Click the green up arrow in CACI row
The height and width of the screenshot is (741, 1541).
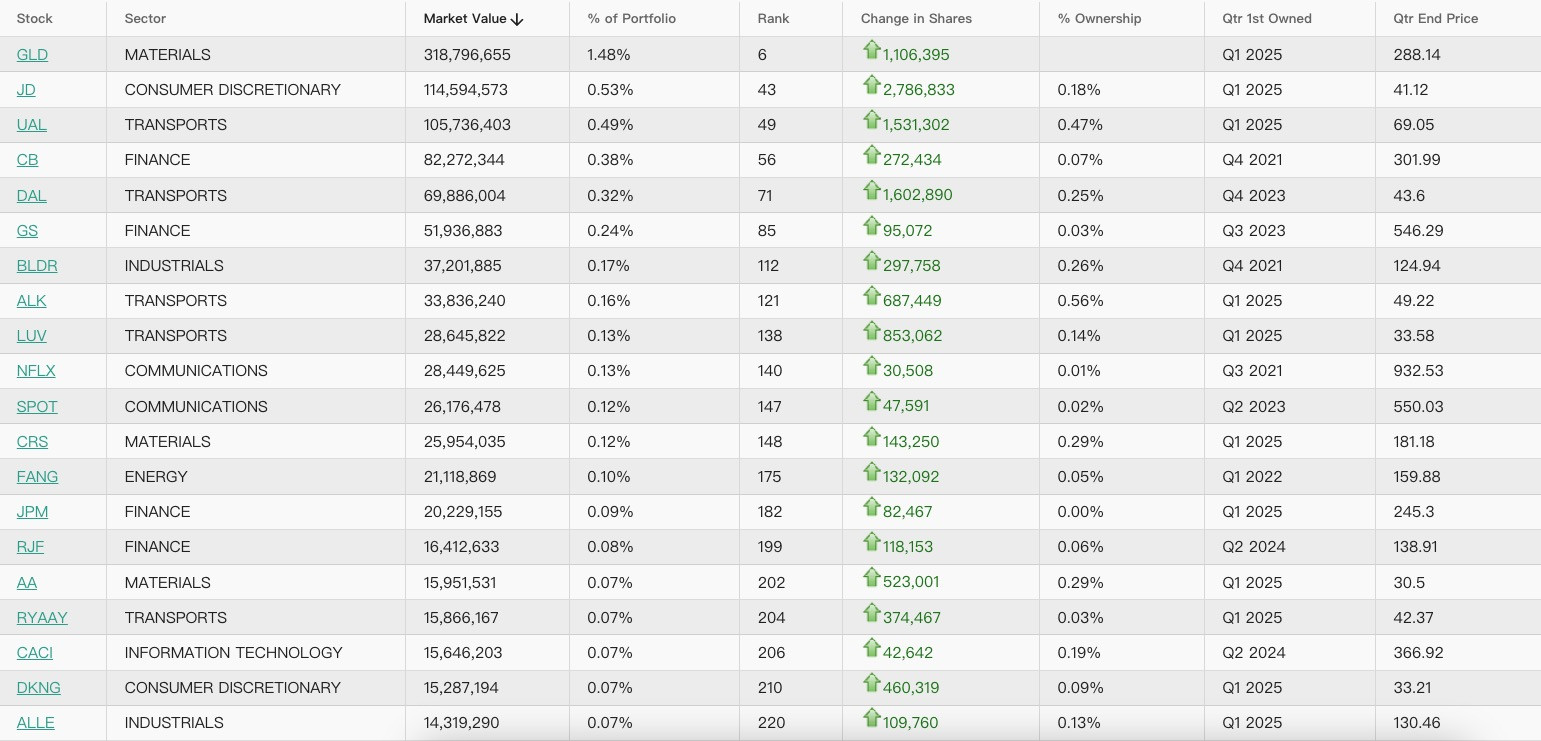coord(871,647)
